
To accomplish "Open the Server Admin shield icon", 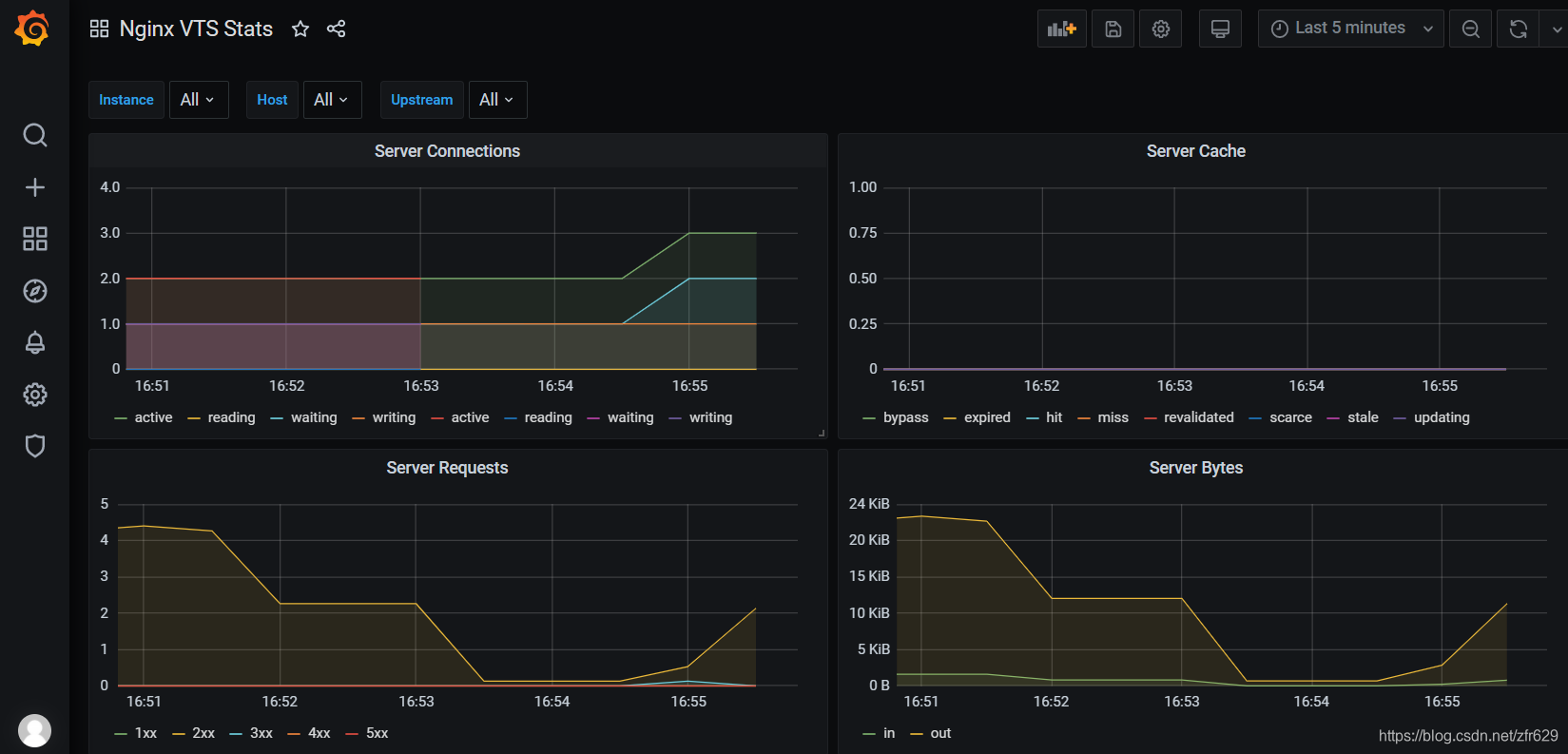I will tap(35, 446).
